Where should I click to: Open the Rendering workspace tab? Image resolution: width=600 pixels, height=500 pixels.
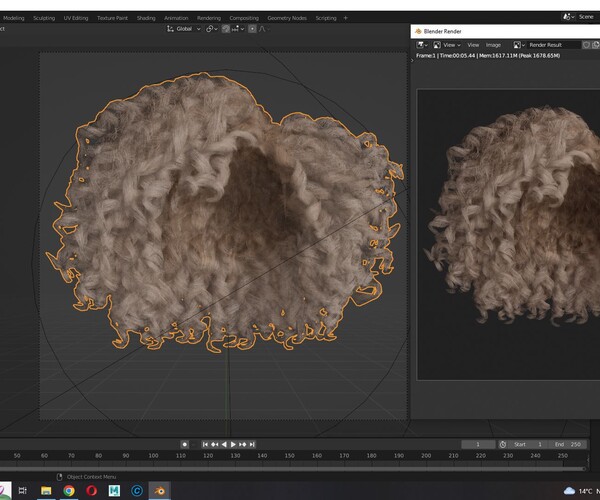tap(209, 18)
